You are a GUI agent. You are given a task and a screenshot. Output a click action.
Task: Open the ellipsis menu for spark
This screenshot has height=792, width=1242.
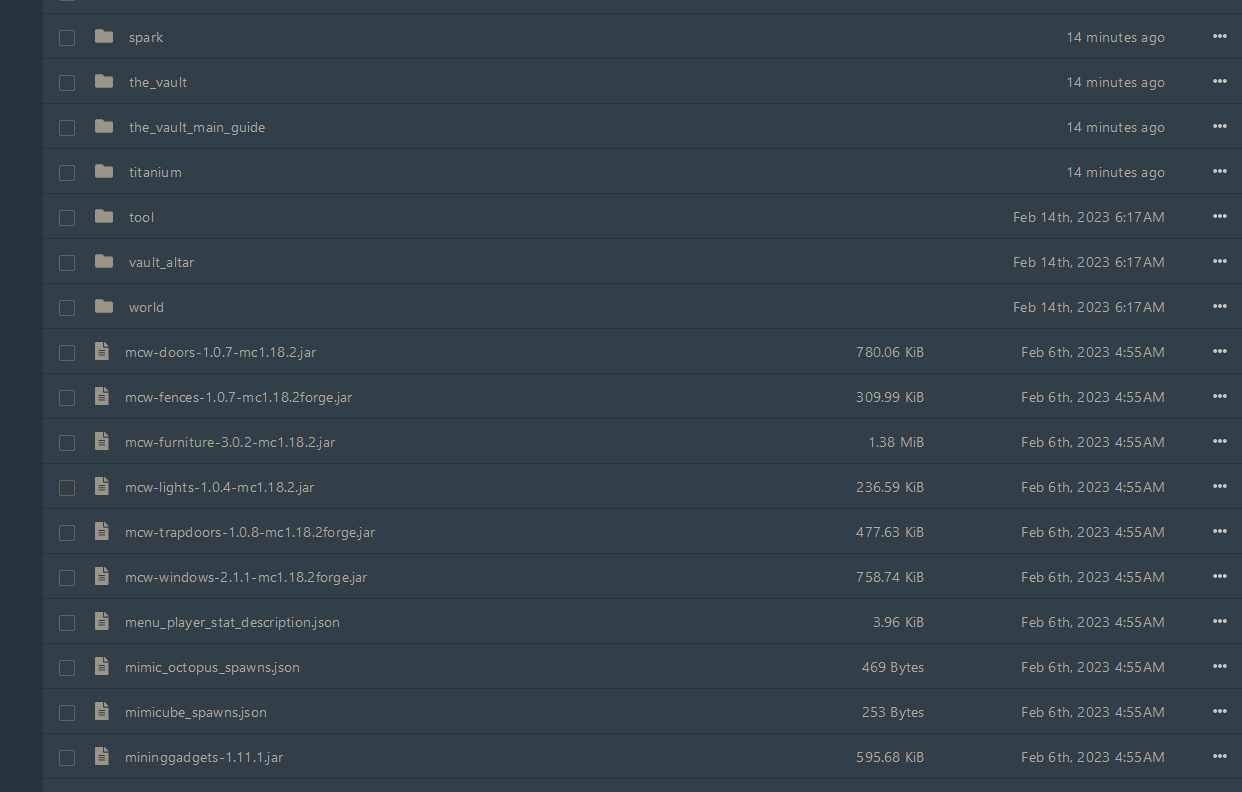1219,36
